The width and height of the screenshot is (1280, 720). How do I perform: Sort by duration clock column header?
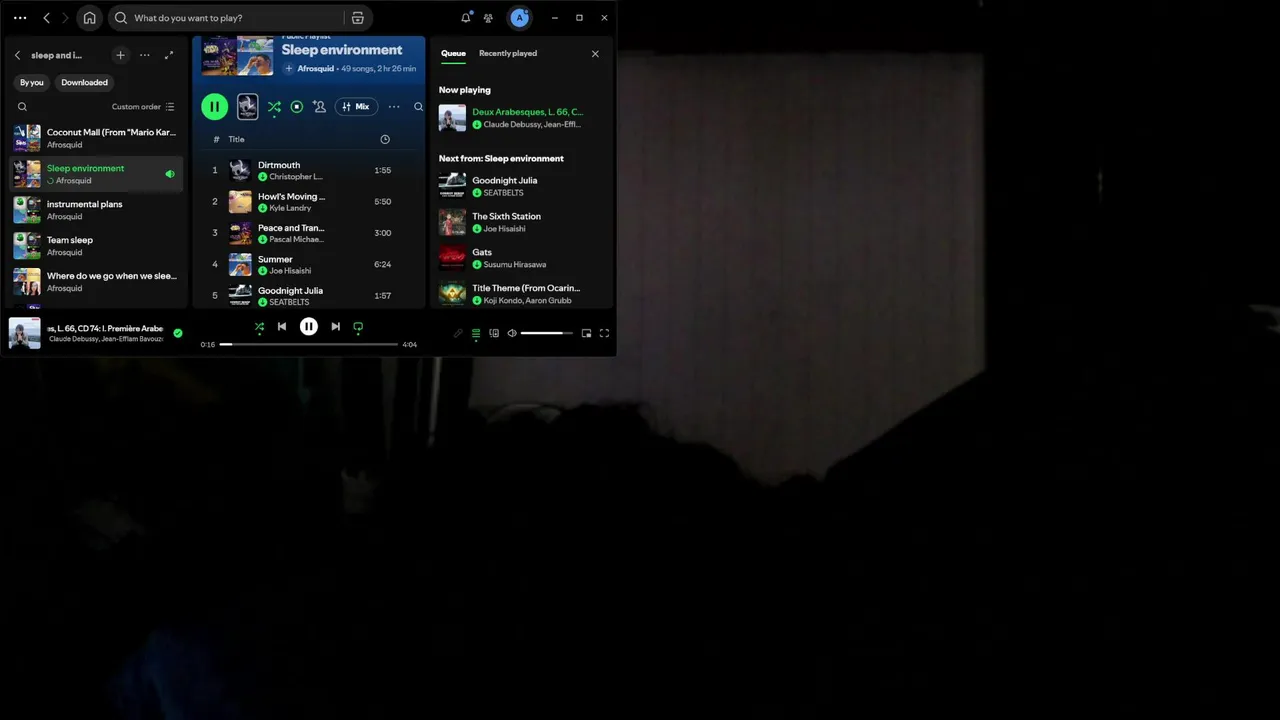point(385,139)
